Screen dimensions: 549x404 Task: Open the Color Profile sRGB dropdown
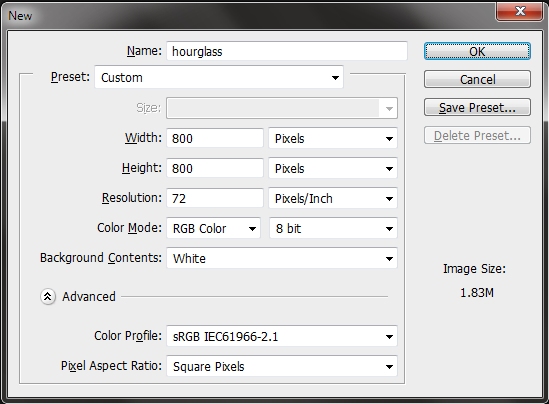point(282,336)
